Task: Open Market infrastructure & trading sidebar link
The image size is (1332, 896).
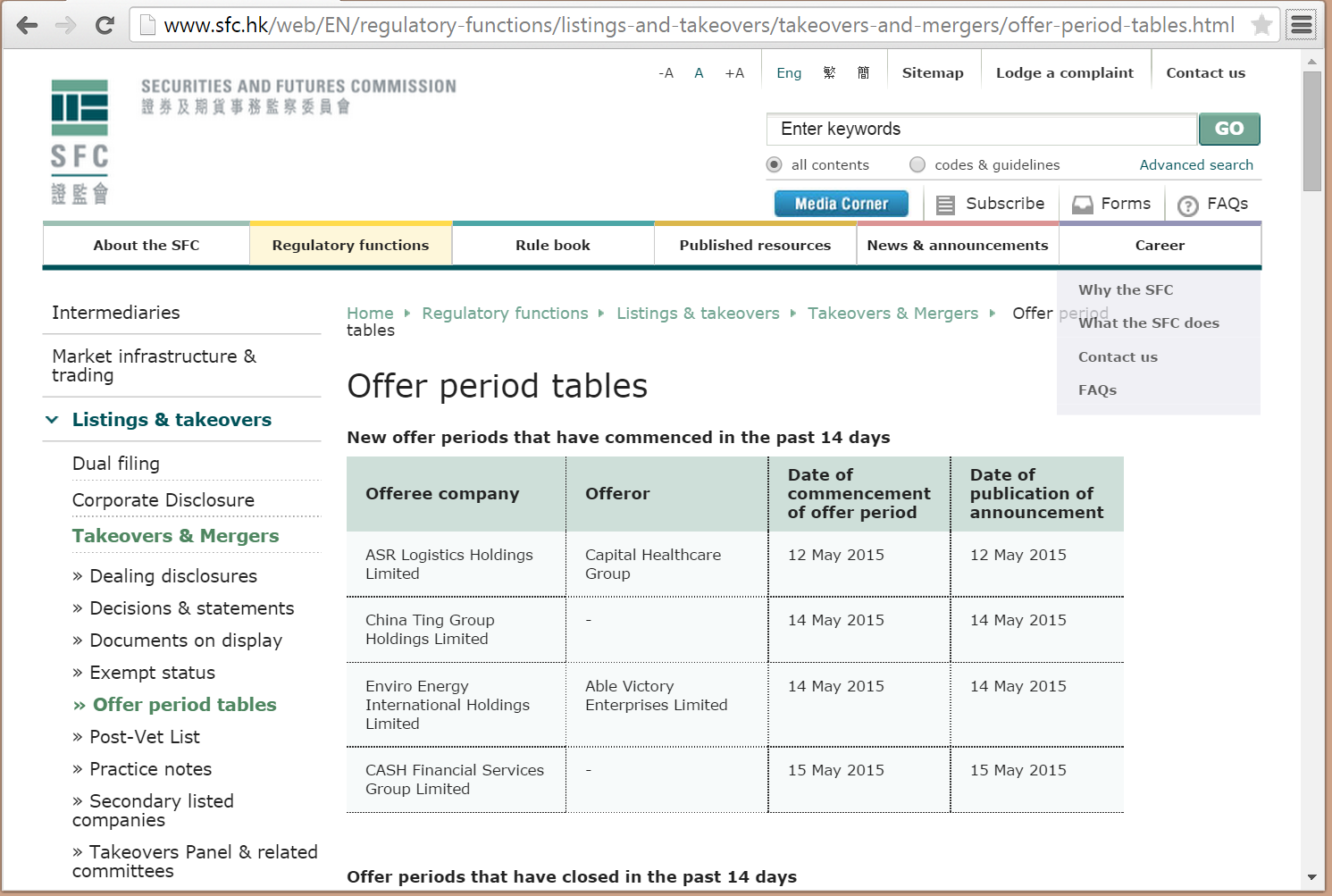Action: tap(154, 365)
